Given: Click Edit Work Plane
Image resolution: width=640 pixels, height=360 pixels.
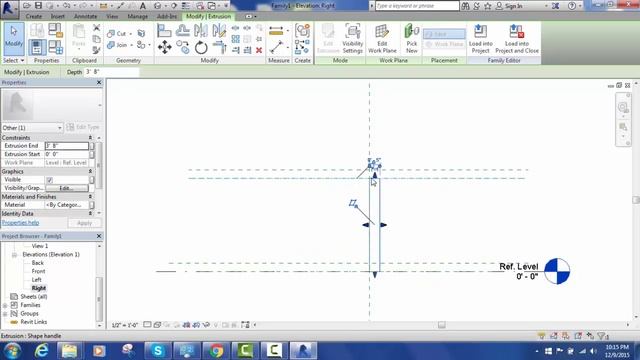Looking at the screenshot, I should 382,39.
